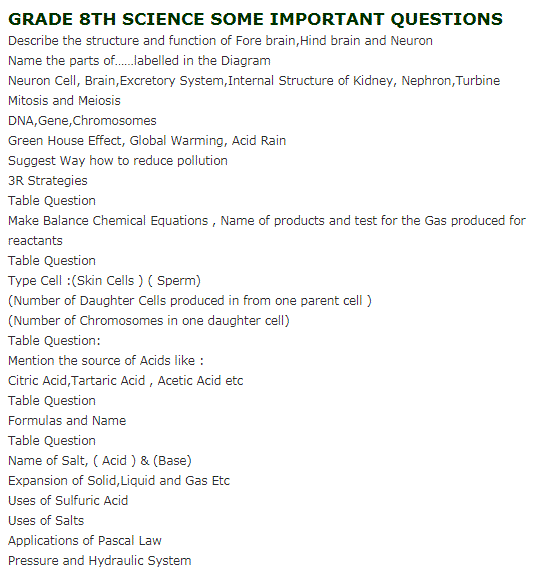Viewport: 559px width, 570px height.
Task: Click 'Expansion of Solid,Liquid and Gas Etc'
Action: 119,481
